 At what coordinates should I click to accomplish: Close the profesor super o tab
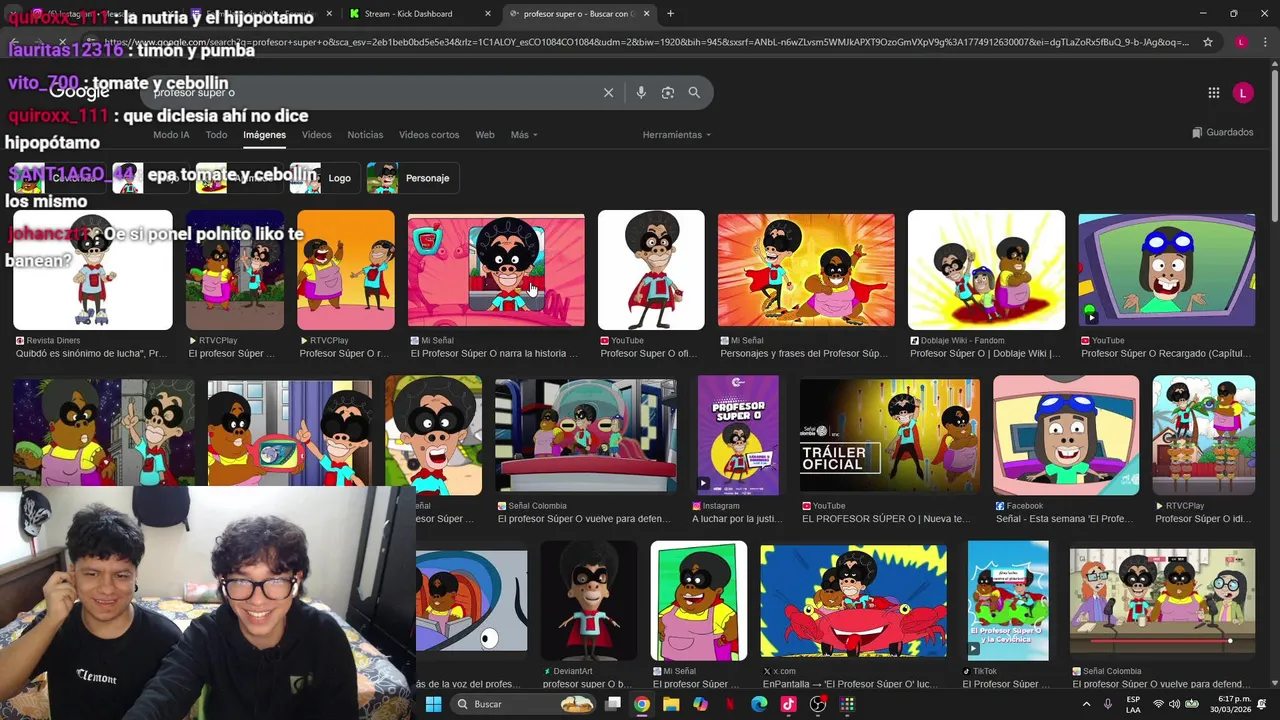tap(647, 14)
